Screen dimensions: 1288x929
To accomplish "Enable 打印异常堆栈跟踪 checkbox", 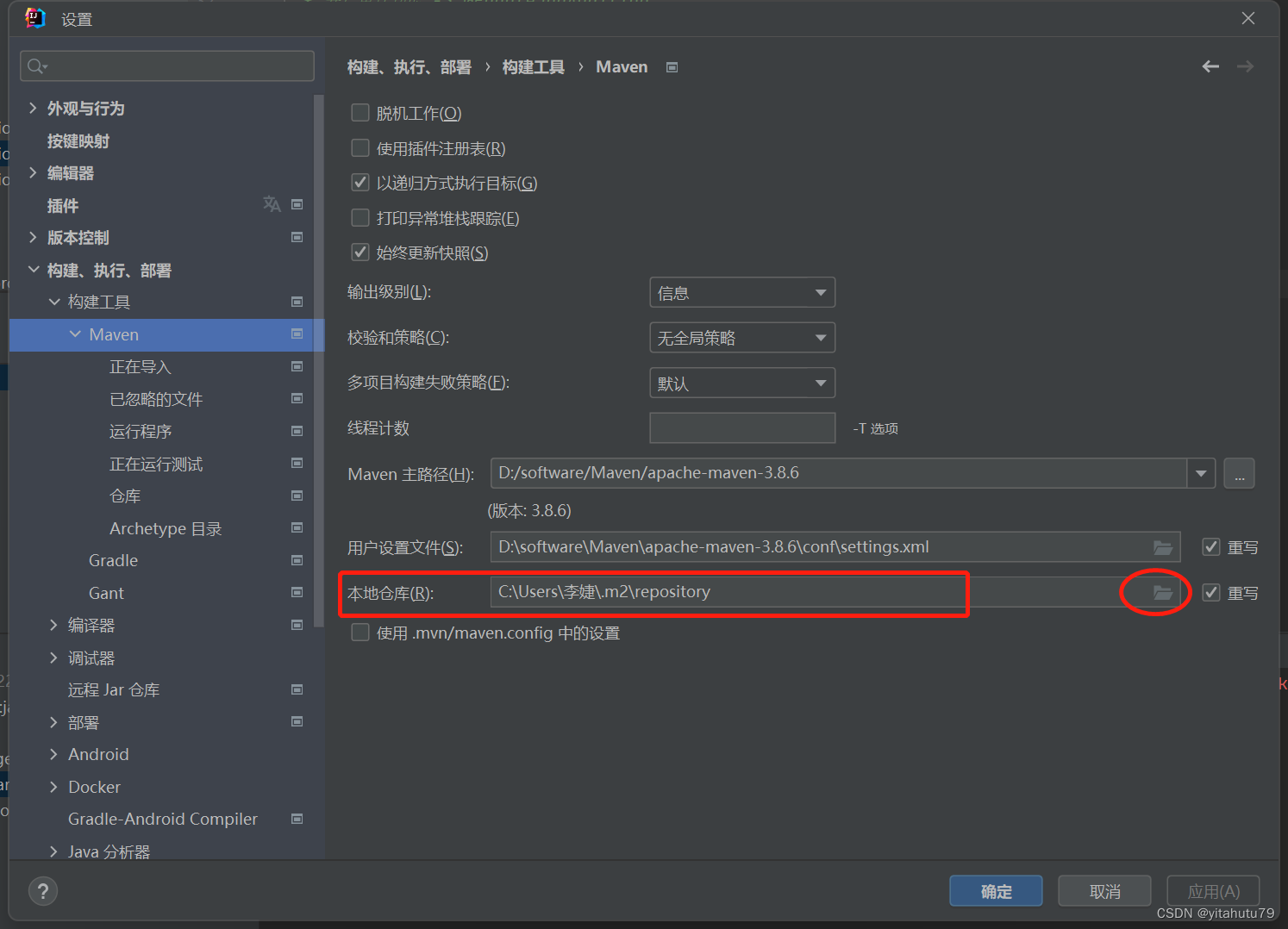I will coord(360,218).
